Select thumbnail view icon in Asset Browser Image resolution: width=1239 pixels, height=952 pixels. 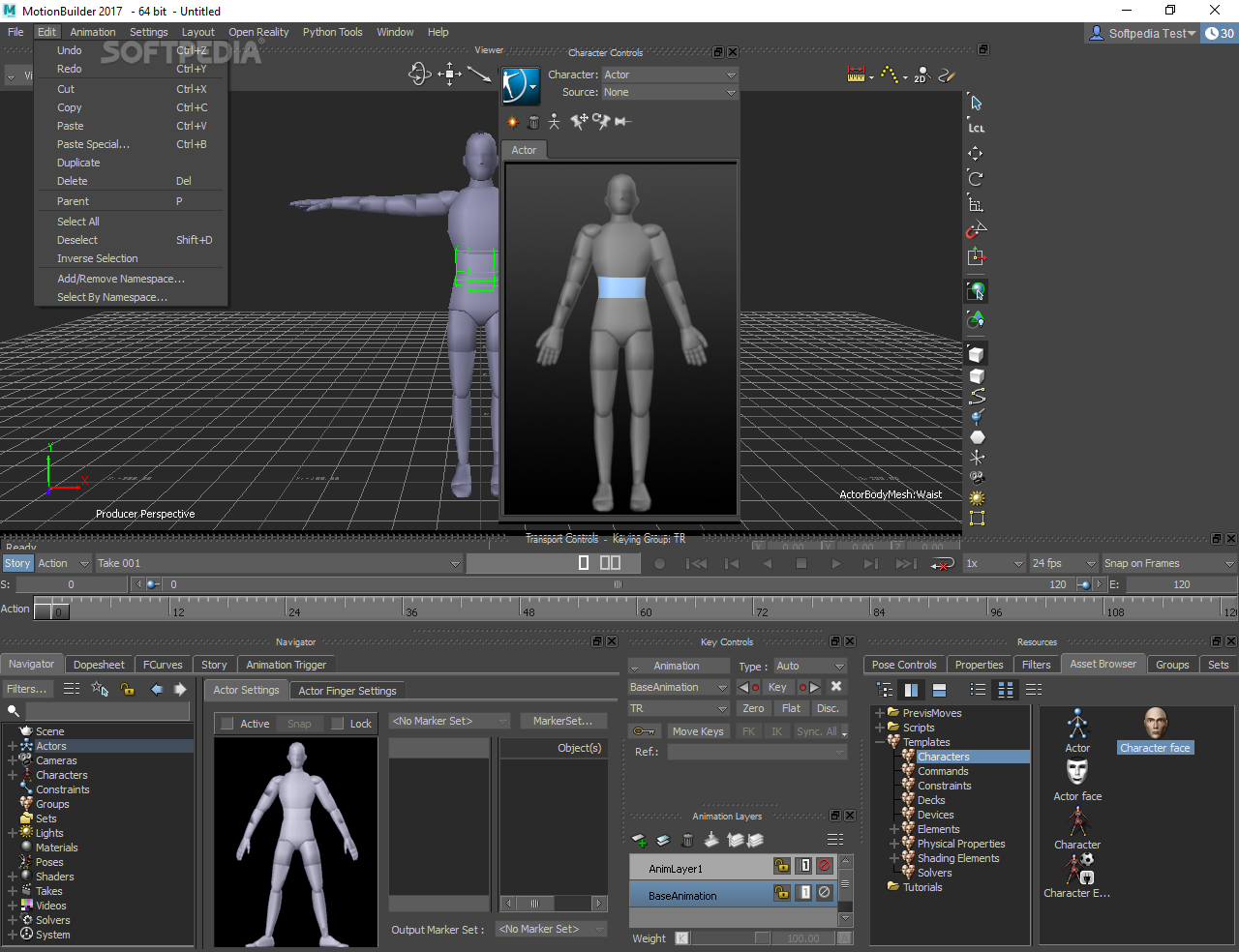point(1006,690)
